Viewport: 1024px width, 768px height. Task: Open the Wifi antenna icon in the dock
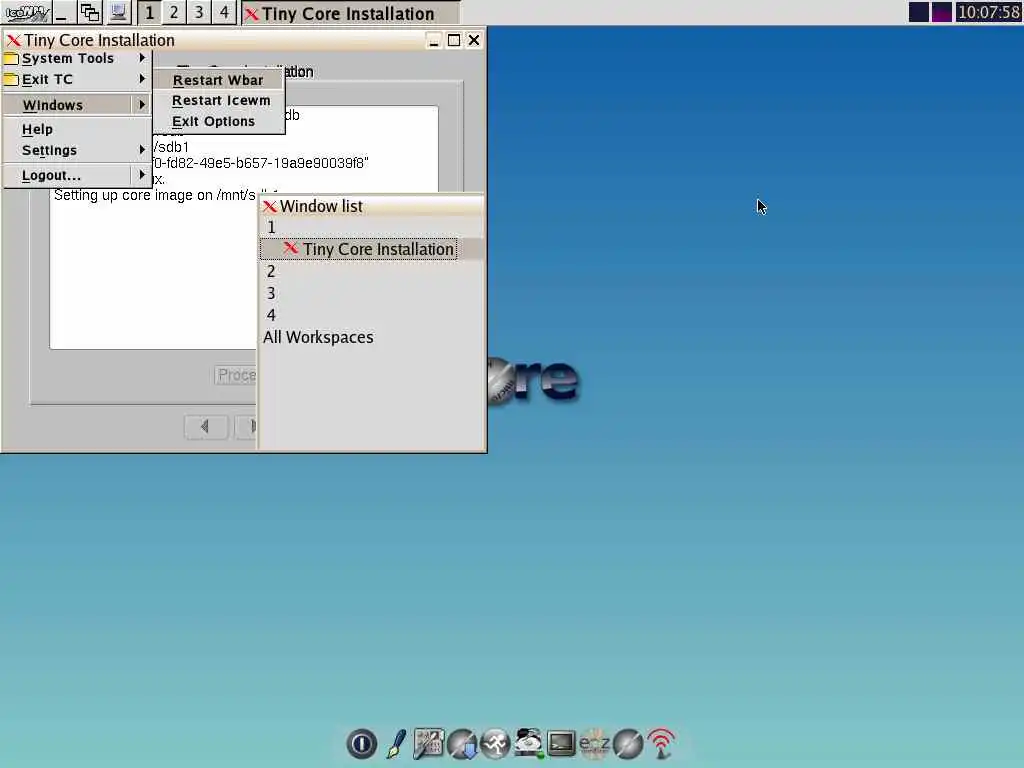pyautogui.click(x=661, y=744)
